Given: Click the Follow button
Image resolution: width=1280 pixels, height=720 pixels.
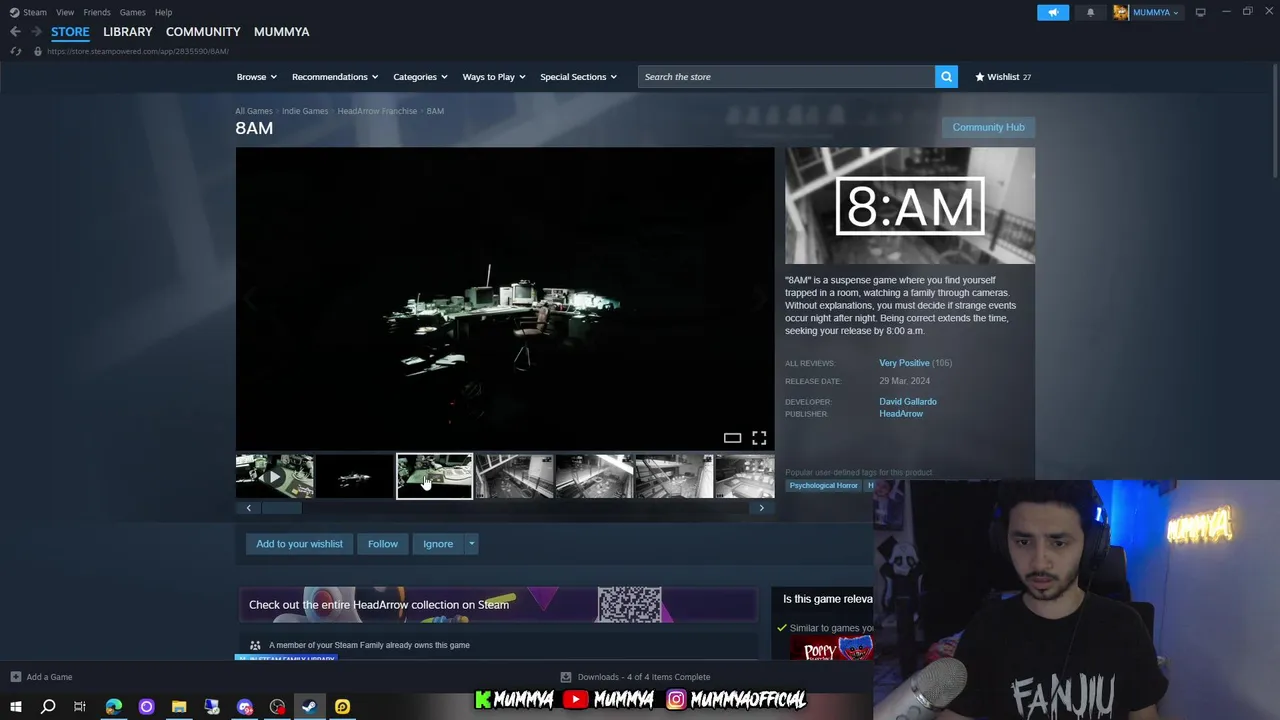Looking at the screenshot, I should point(382,544).
